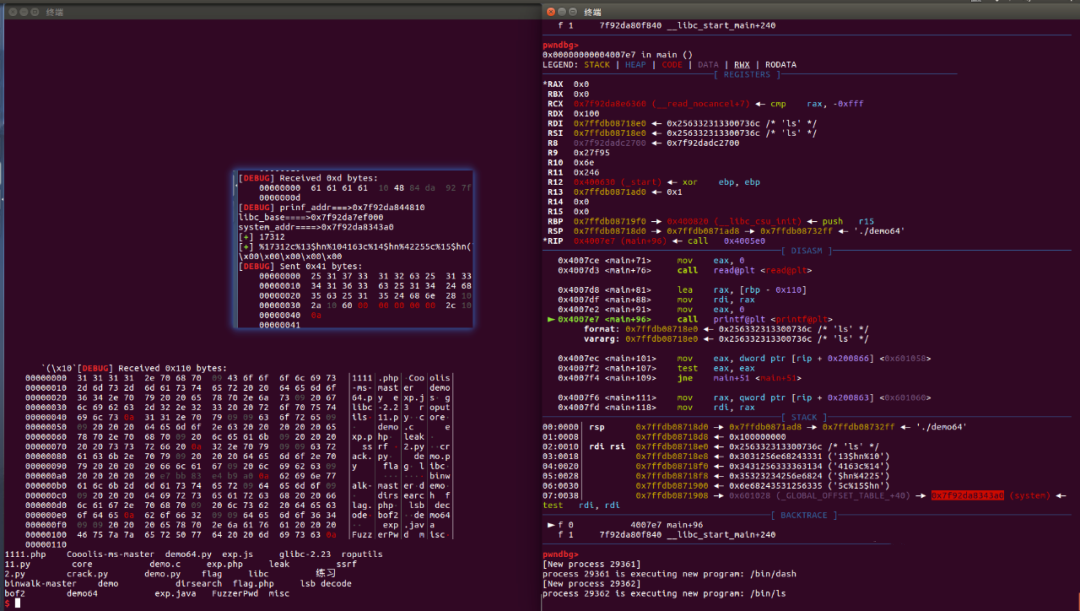Click the shell prompt cursor in left terminal
Screen dimensions: 1080x611
(x=18, y=603)
